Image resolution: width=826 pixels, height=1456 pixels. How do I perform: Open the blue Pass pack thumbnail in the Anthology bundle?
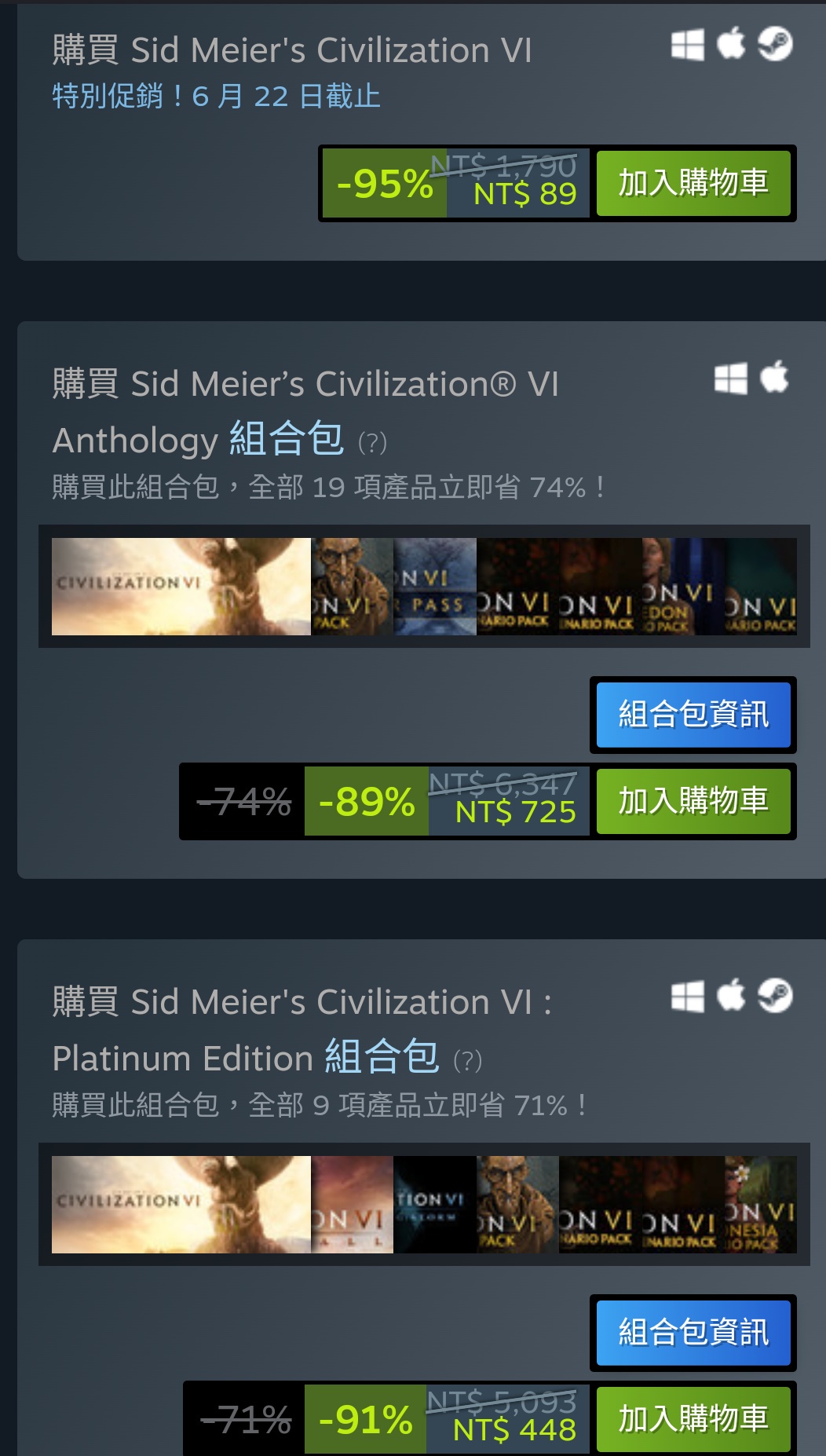click(435, 587)
